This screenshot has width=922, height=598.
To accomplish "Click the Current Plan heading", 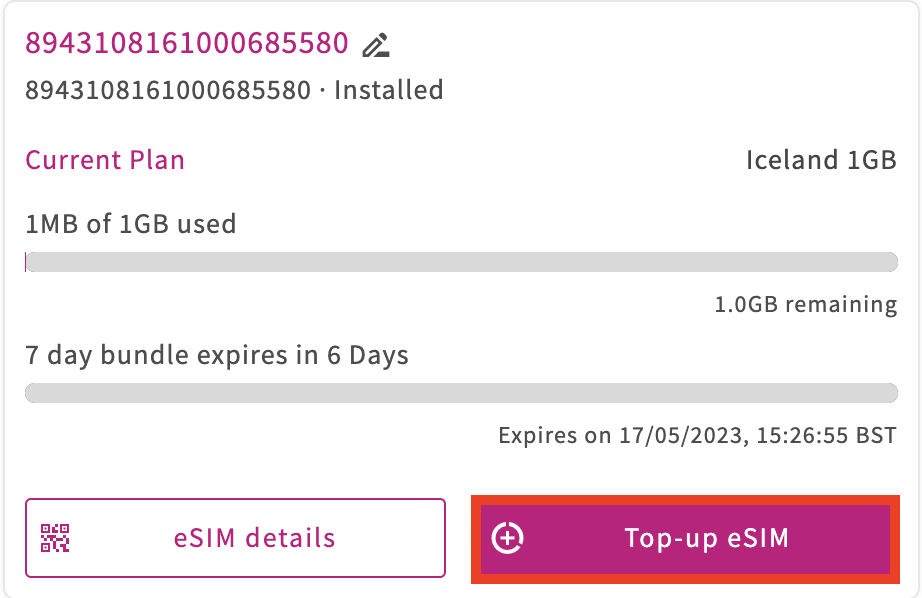I will tap(105, 160).
